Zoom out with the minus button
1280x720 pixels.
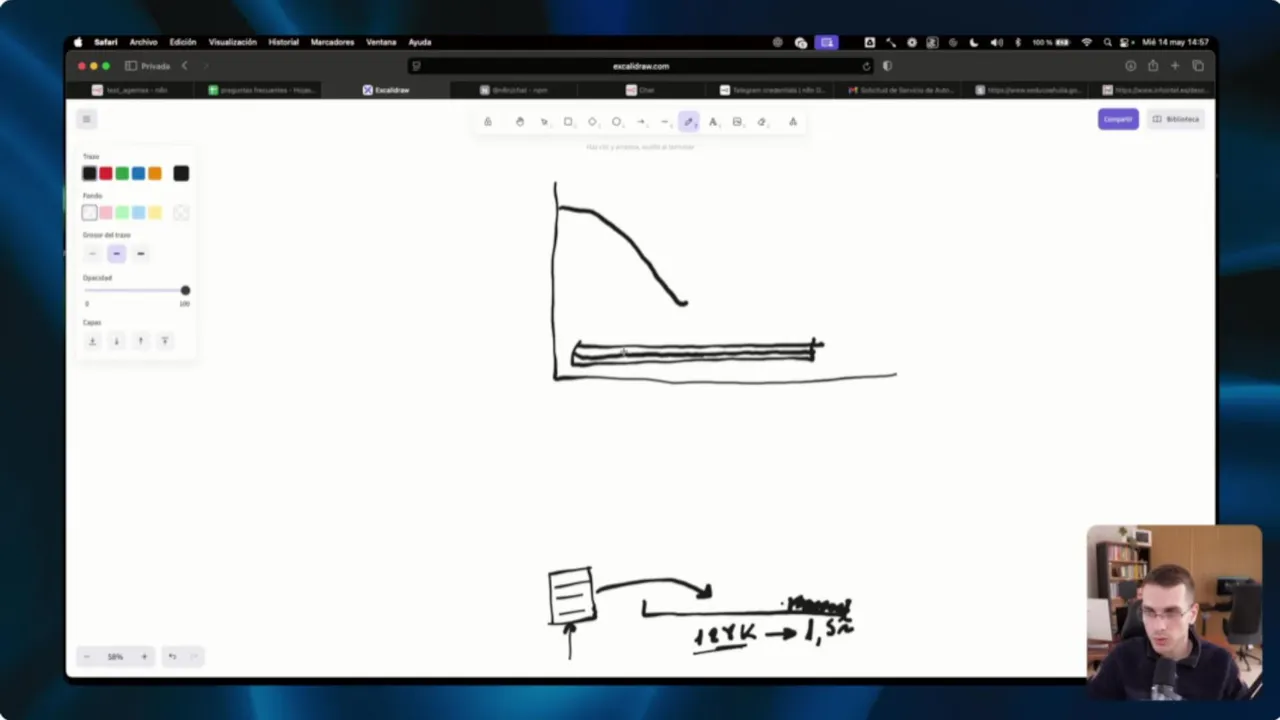click(x=86, y=657)
